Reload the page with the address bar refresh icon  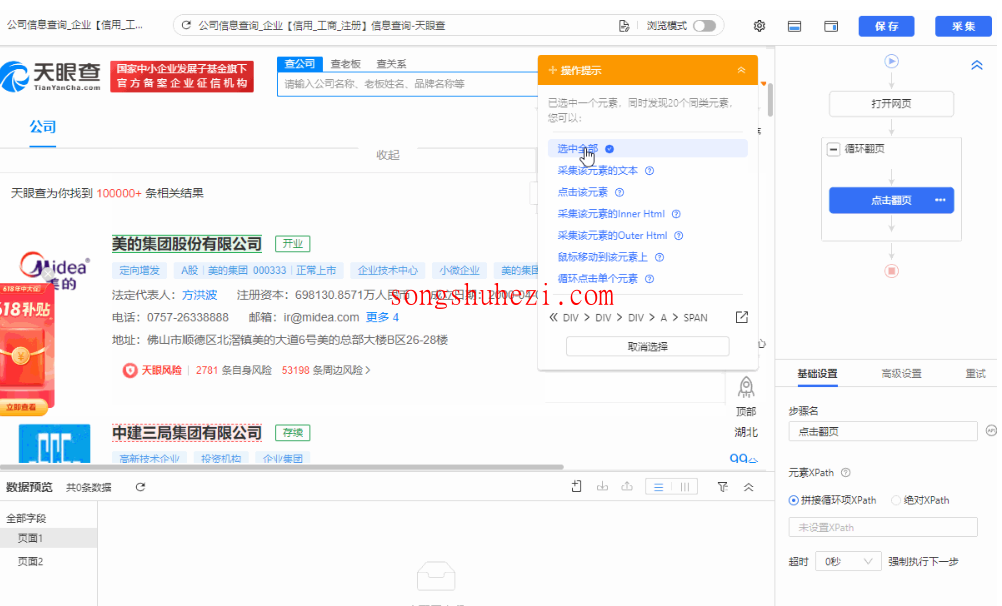click(186, 26)
